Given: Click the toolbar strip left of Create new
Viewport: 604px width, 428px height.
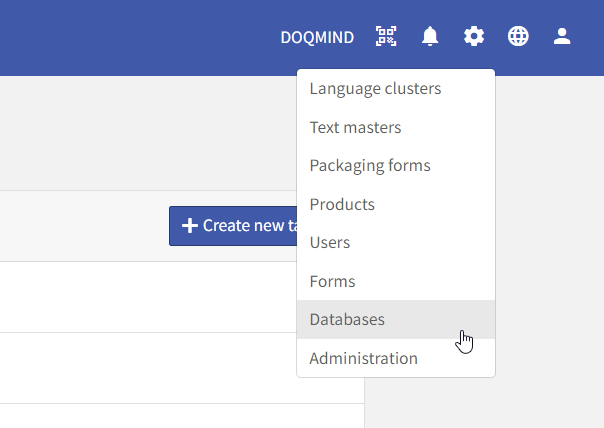Looking at the screenshot, I should [80, 226].
